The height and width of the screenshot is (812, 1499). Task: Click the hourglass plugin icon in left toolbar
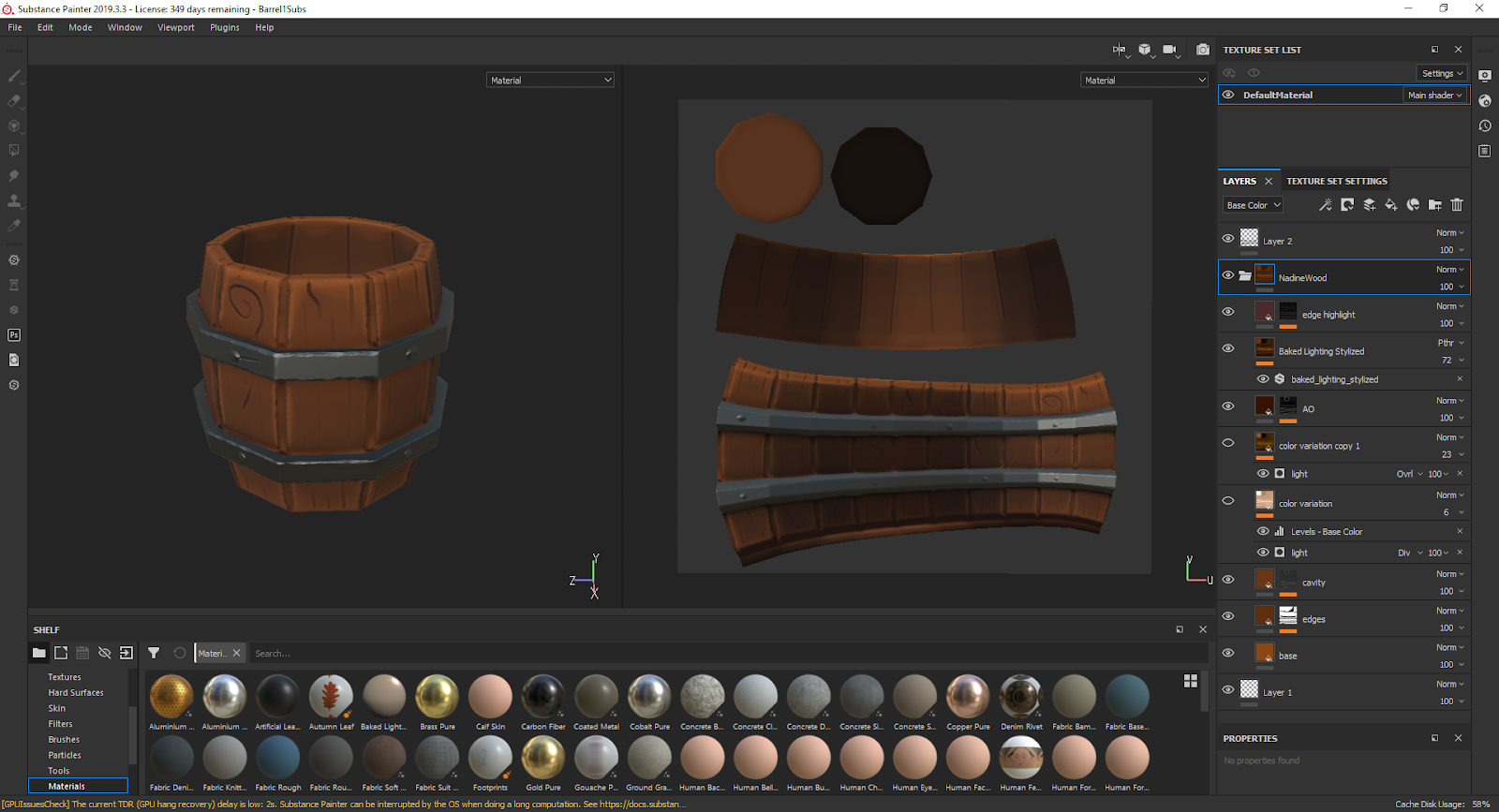[14, 285]
